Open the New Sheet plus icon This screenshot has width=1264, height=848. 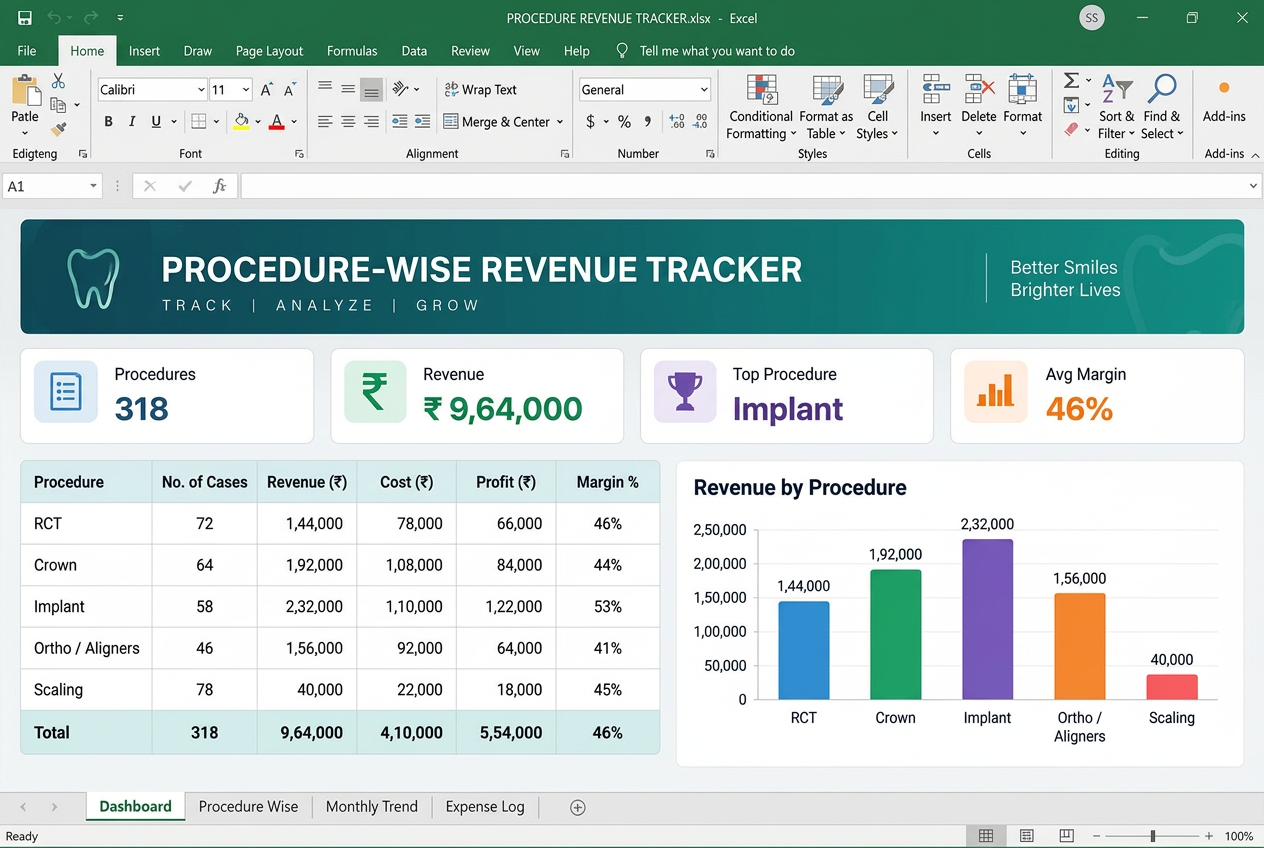pos(577,807)
